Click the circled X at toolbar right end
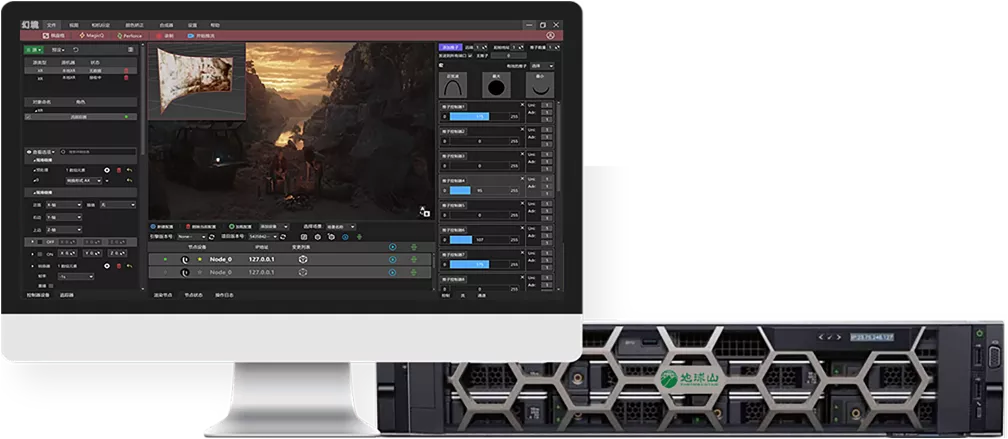 pos(550,35)
